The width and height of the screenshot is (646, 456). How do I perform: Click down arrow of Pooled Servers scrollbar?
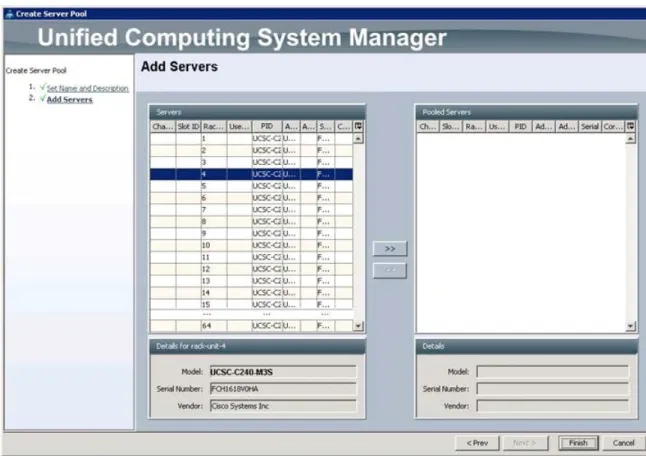(630, 326)
